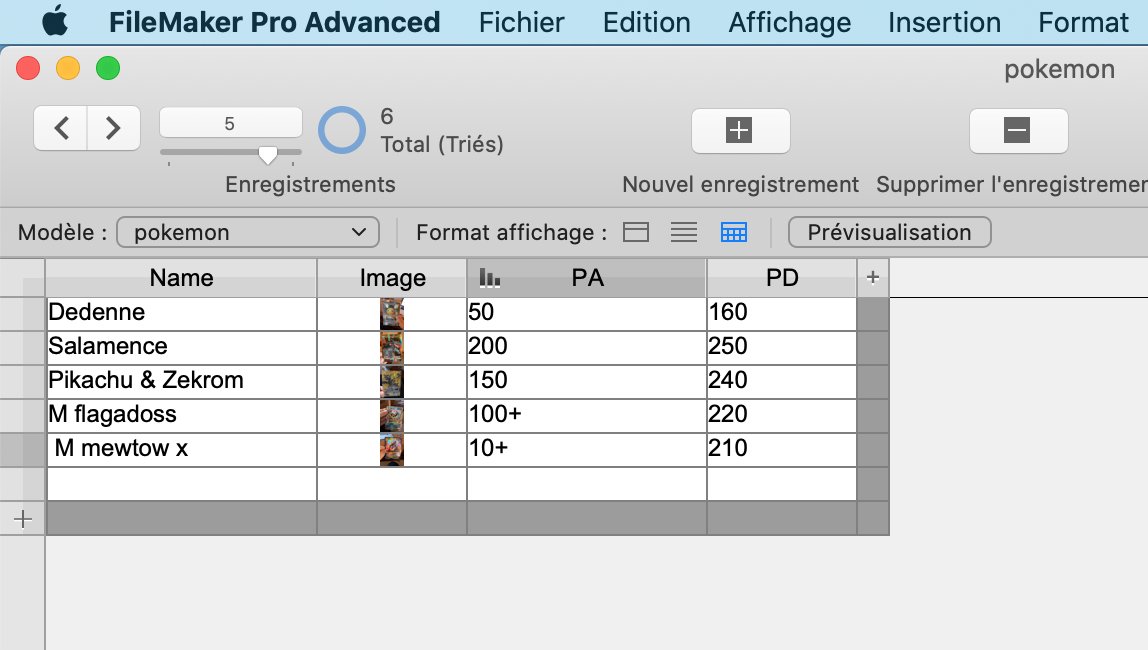Image resolution: width=1148 pixels, height=650 pixels.
Task: Click the Image column header
Action: tap(392, 277)
